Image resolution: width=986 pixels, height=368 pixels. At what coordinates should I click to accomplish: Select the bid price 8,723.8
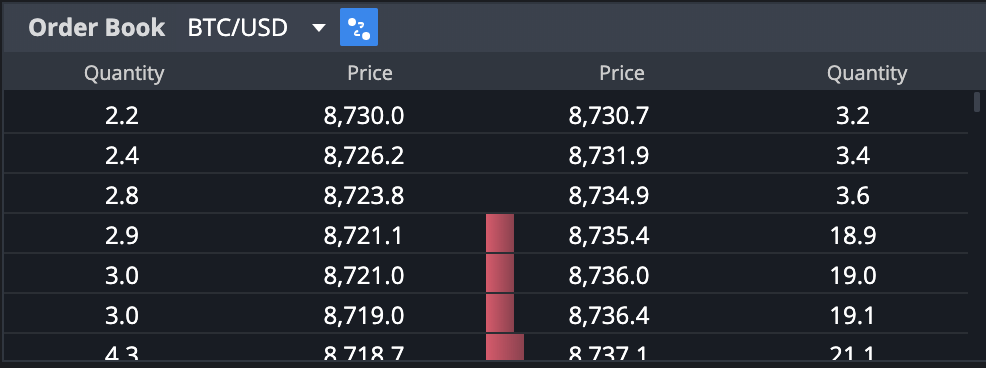click(364, 196)
